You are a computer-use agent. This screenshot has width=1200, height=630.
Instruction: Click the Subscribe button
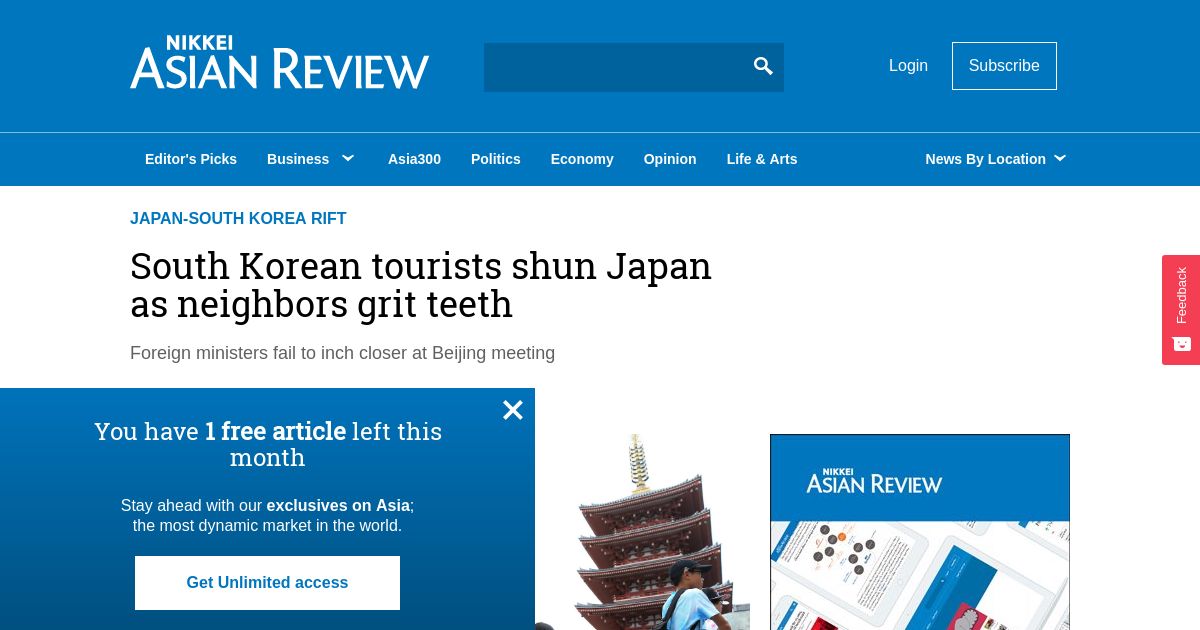click(1004, 66)
